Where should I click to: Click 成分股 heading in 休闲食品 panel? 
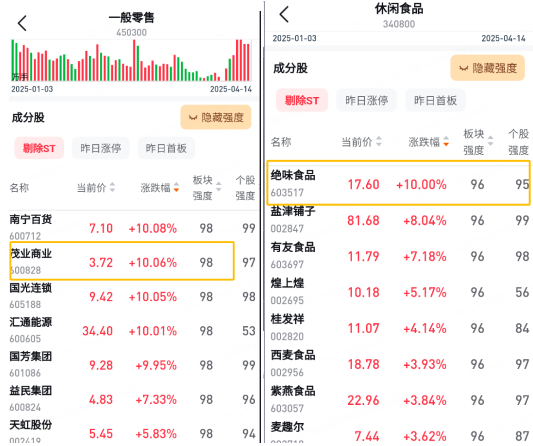(x=290, y=68)
